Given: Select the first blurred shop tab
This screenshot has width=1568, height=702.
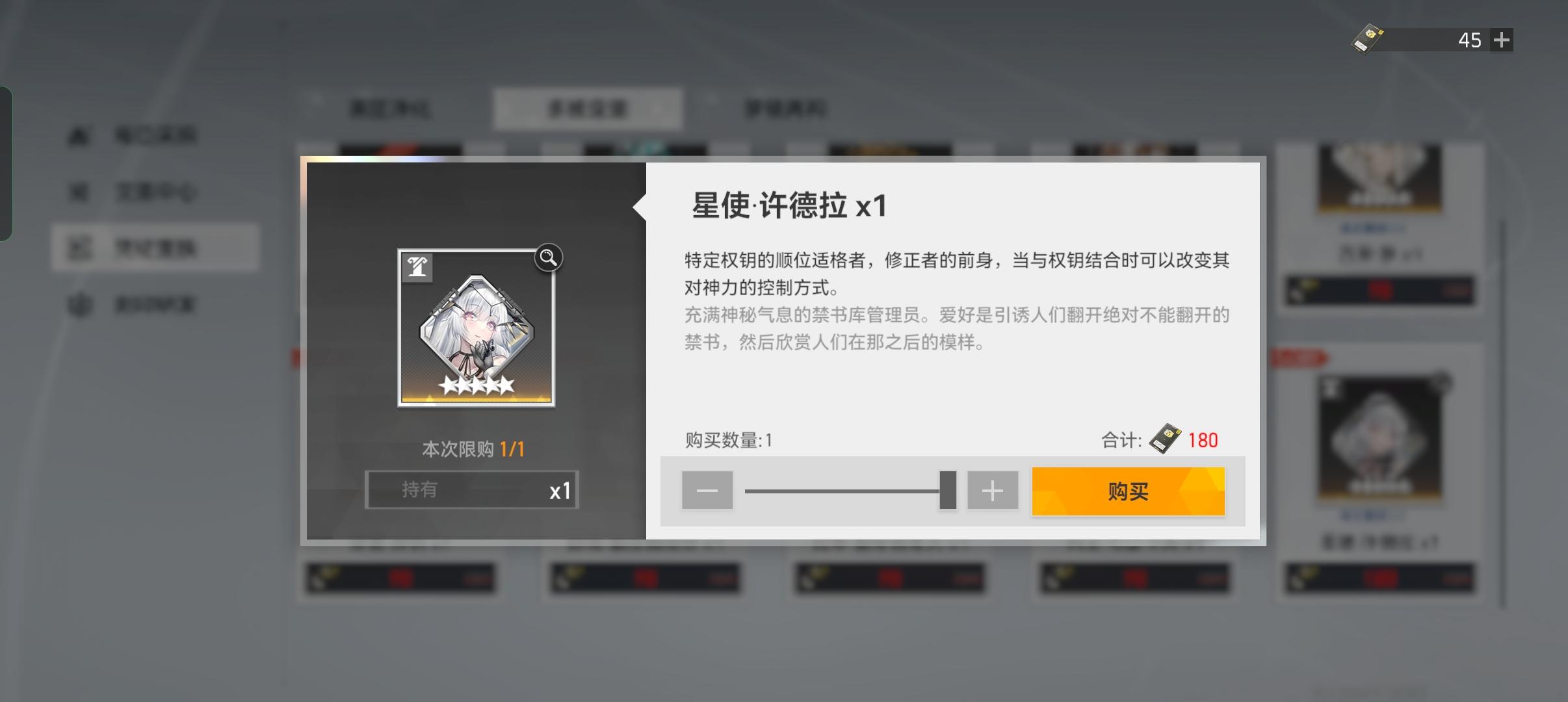Looking at the screenshot, I should tap(390, 109).
